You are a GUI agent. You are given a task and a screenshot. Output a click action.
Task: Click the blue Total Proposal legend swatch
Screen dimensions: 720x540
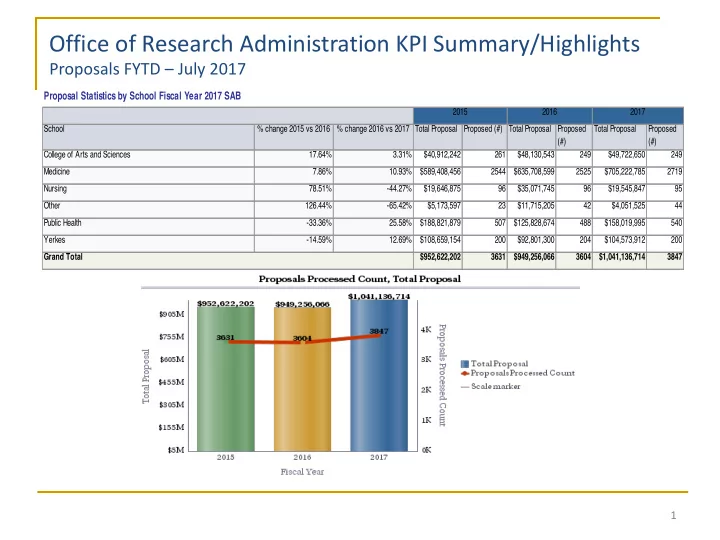point(465,364)
